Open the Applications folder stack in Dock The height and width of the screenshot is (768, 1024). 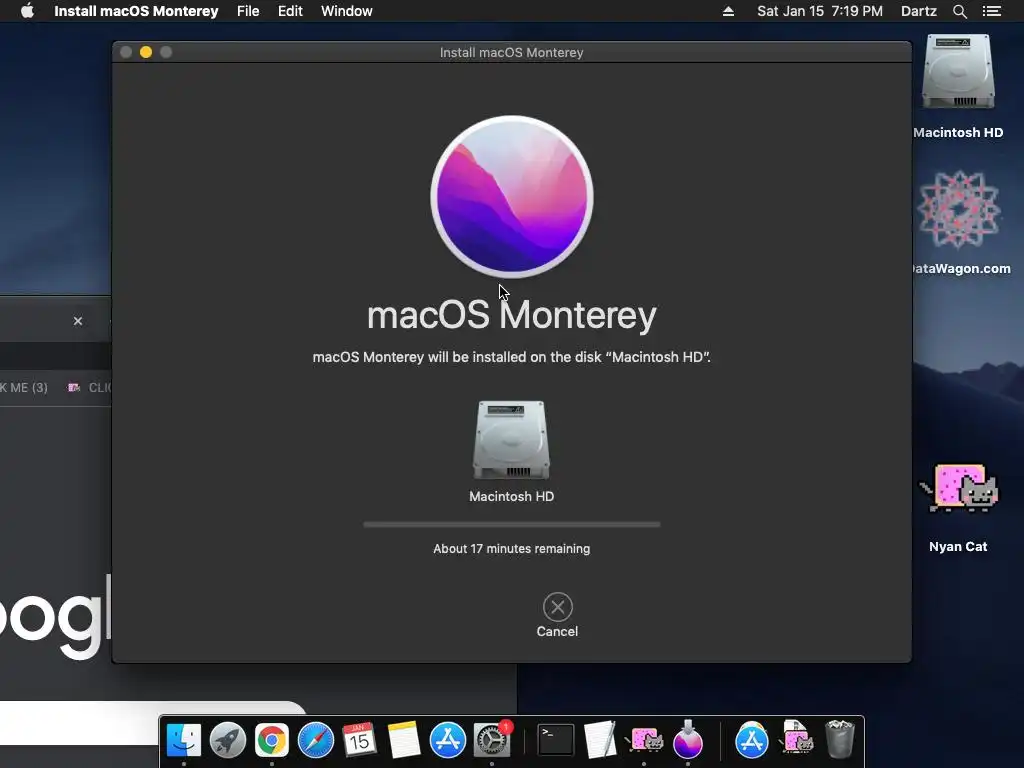coord(751,740)
